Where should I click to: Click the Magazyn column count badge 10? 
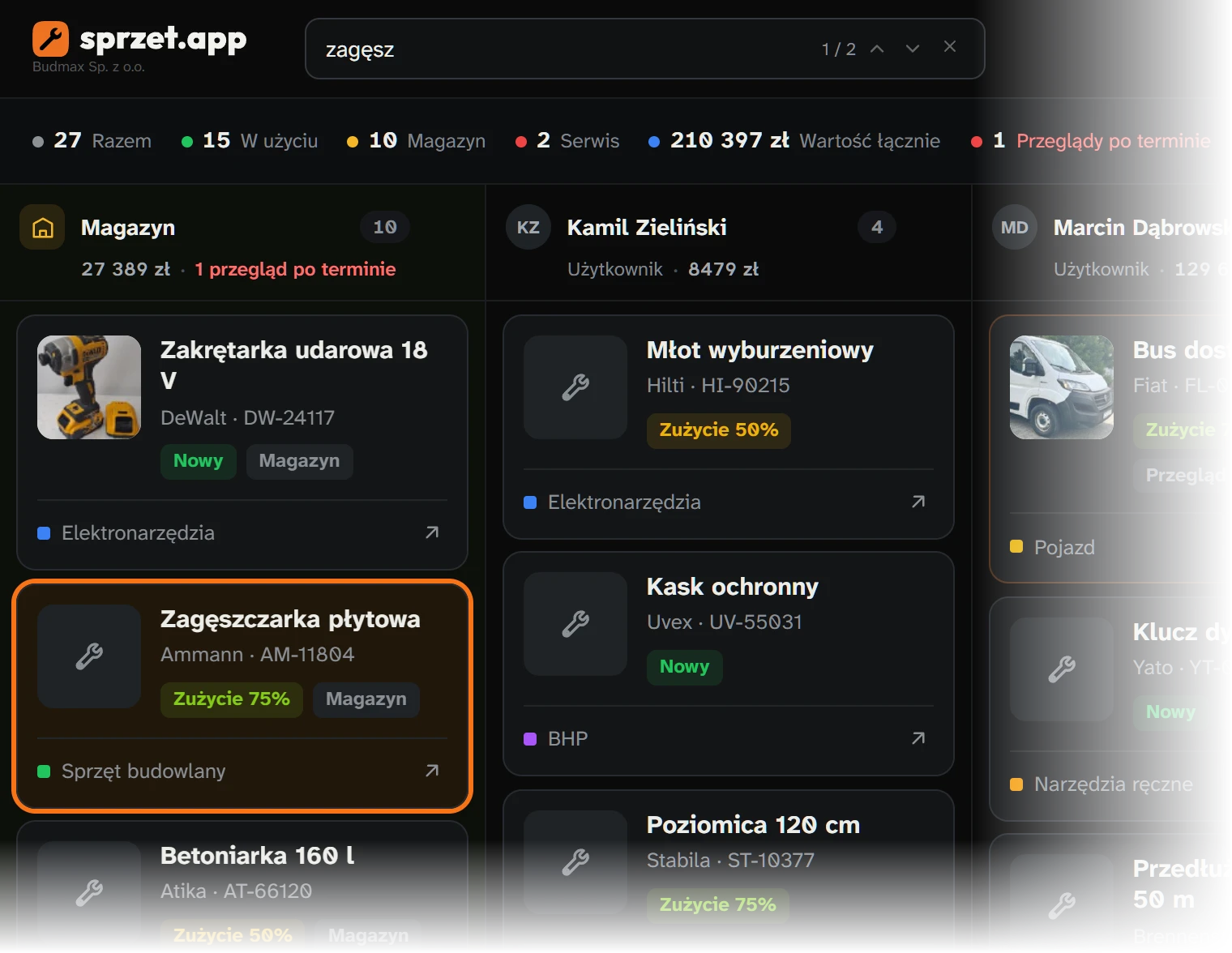385,228
